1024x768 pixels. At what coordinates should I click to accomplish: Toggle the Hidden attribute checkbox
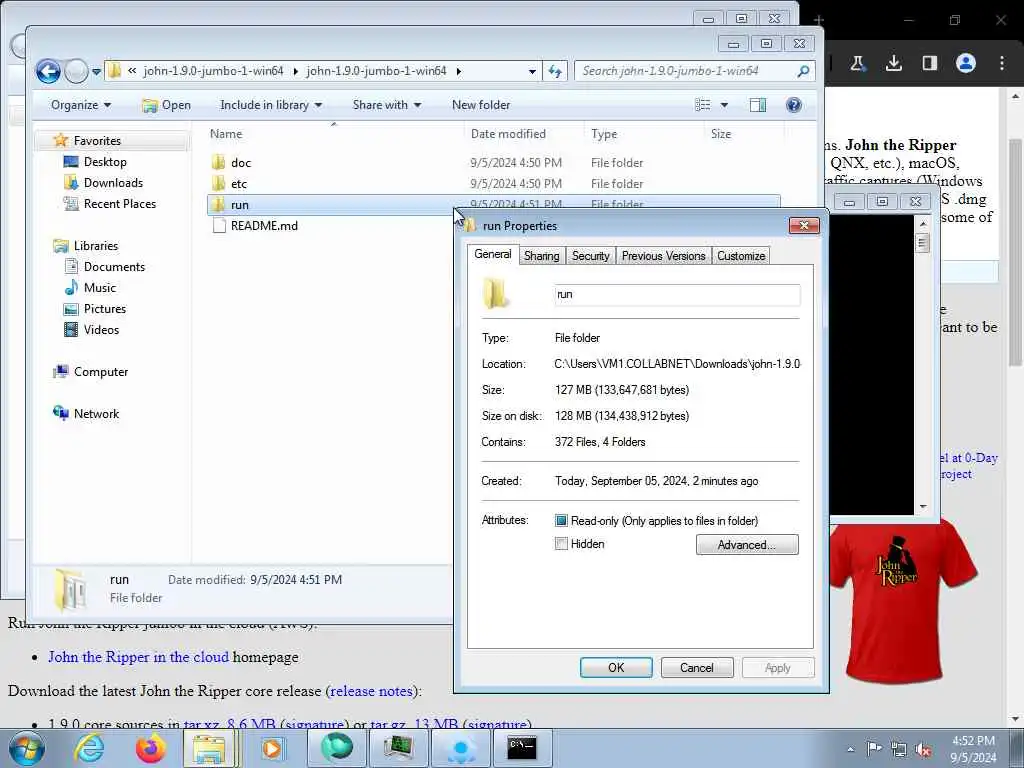[561, 543]
